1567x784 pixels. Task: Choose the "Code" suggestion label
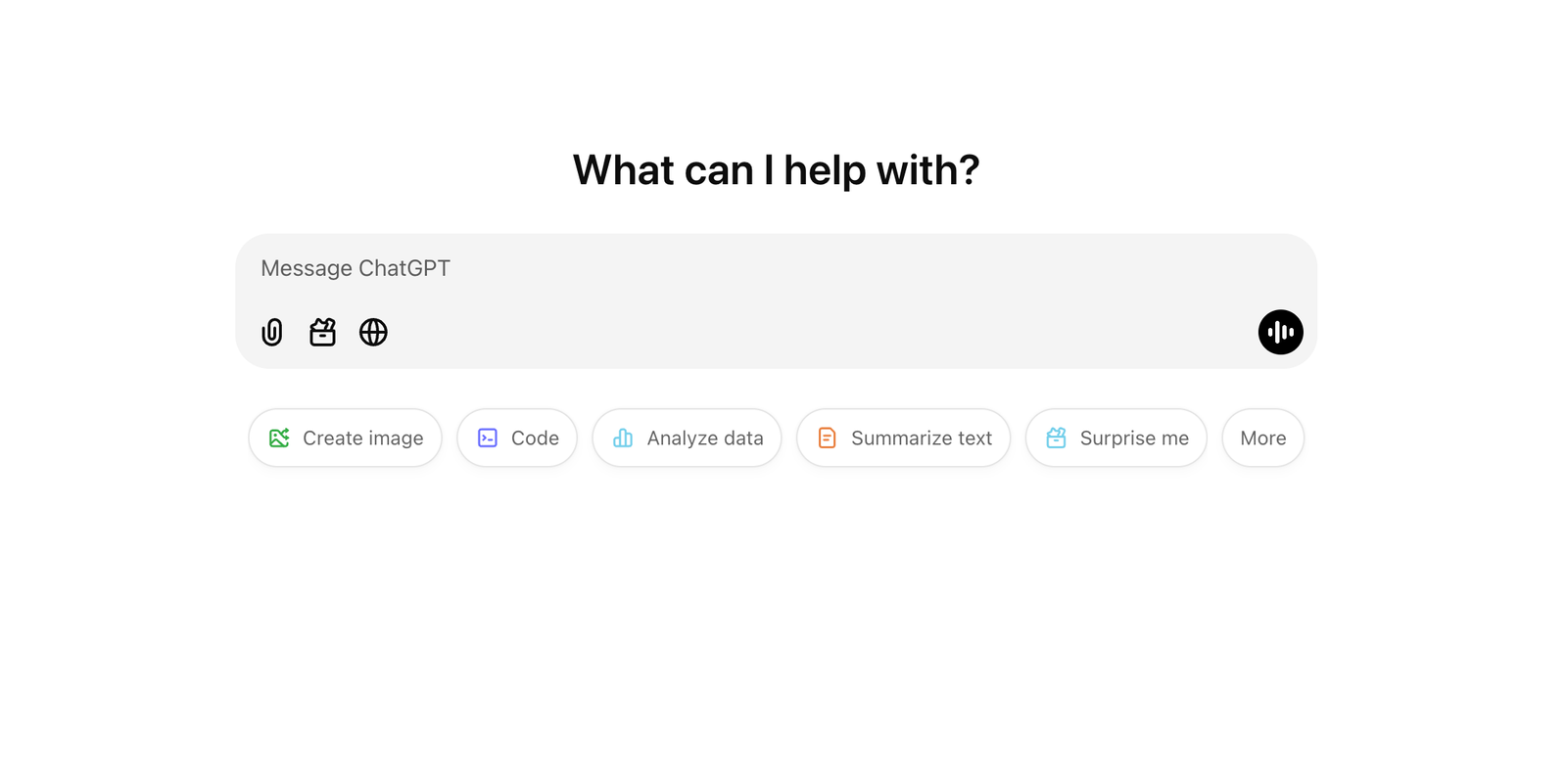[535, 438]
